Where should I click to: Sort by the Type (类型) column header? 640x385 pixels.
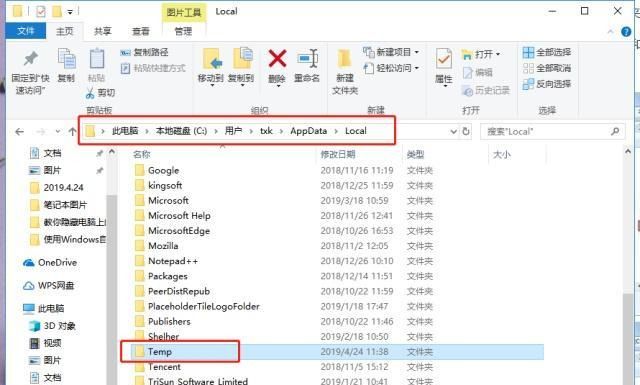pyautogui.click(x=415, y=154)
